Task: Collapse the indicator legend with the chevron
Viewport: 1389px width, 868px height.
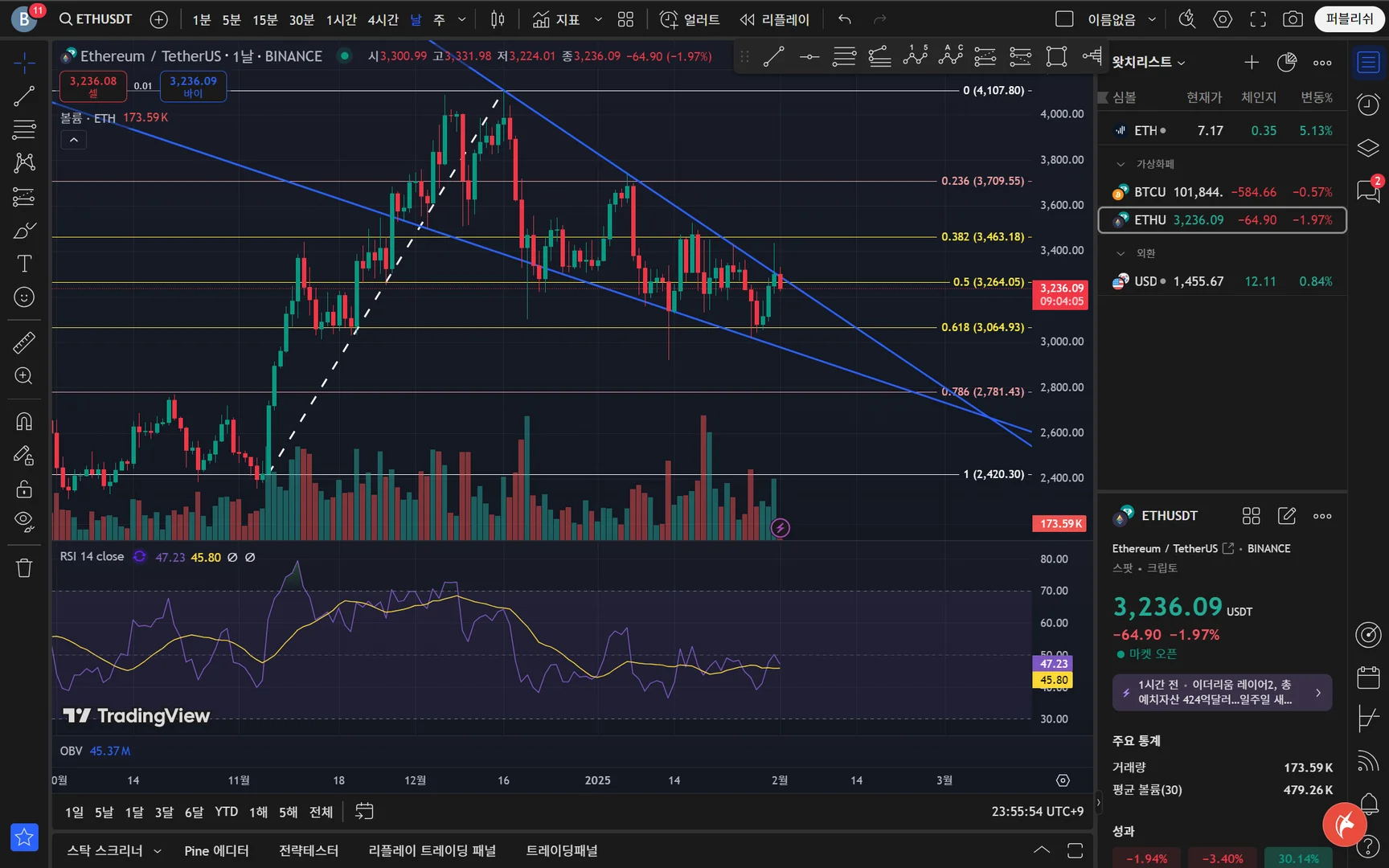Action: tap(73, 140)
